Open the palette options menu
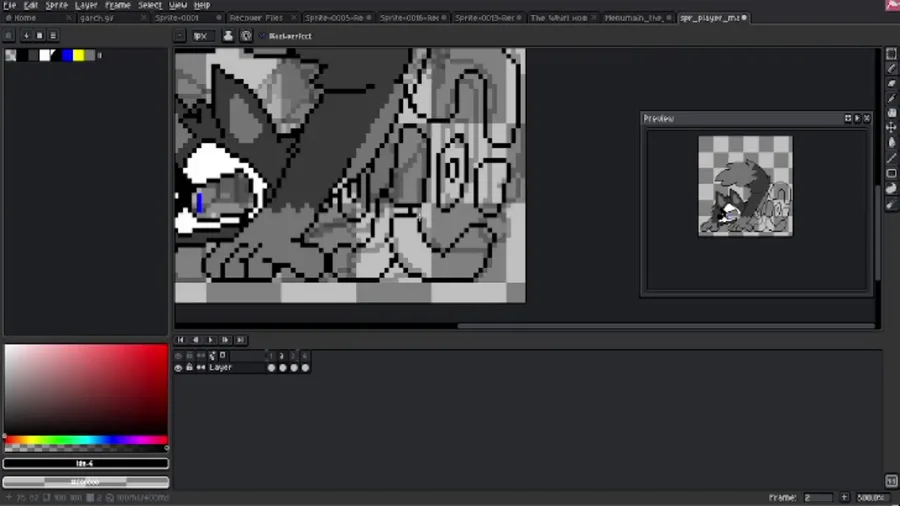Viewport: 900px width, 506px height. click(x=53, y=36)
